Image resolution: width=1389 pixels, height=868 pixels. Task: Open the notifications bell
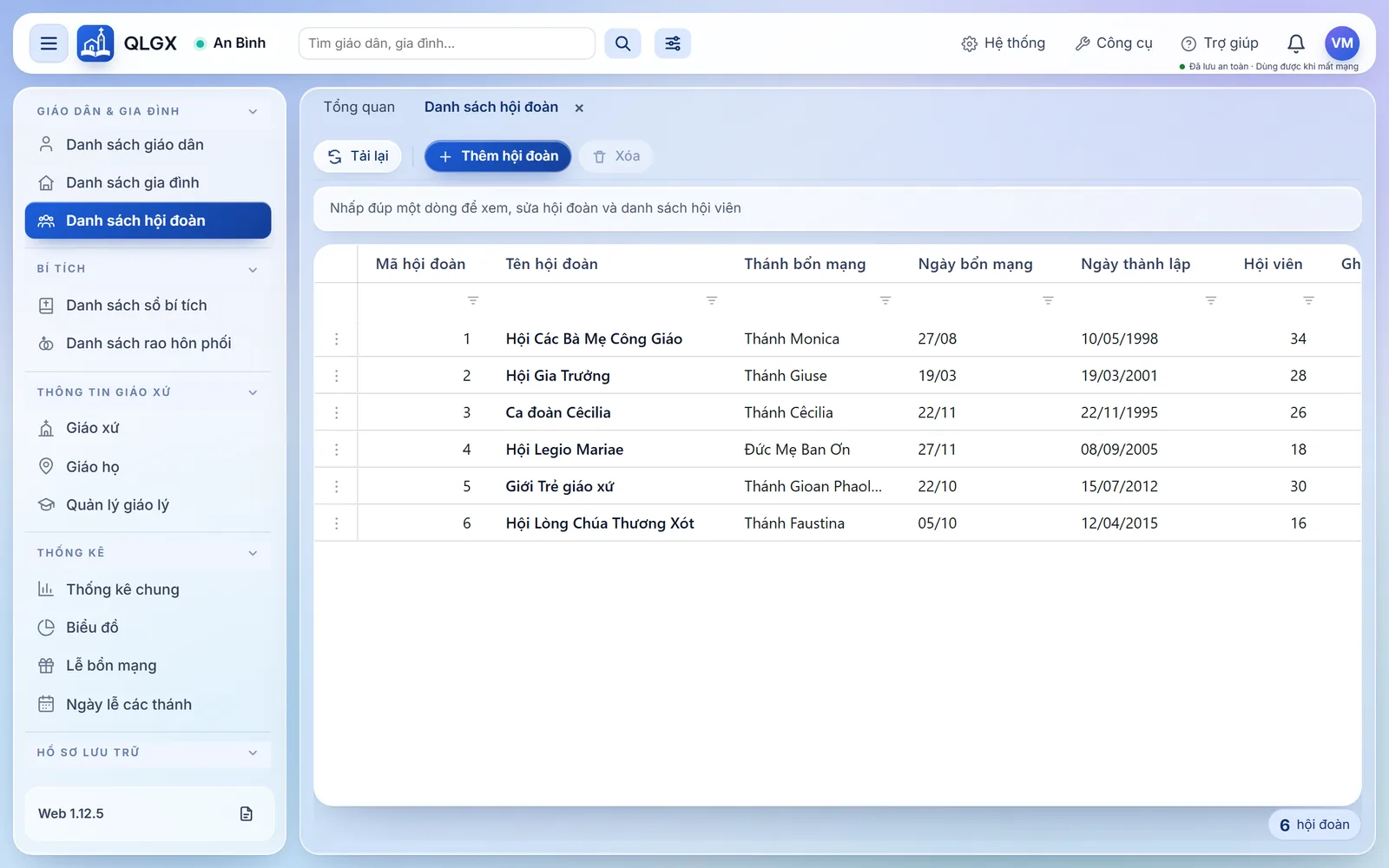point(1296,43)
